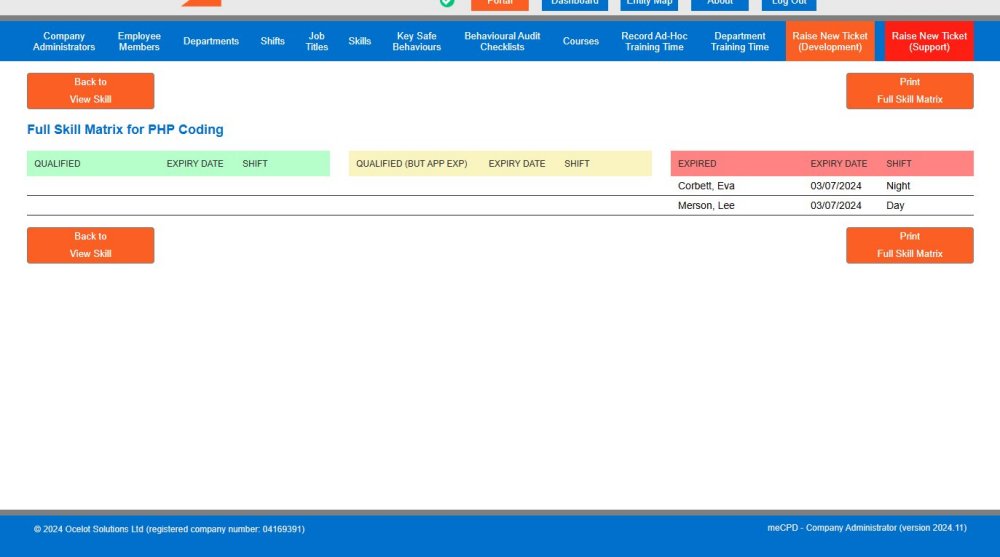
Task: Raise a new Development ticket
Action: [x=830, y=41]
